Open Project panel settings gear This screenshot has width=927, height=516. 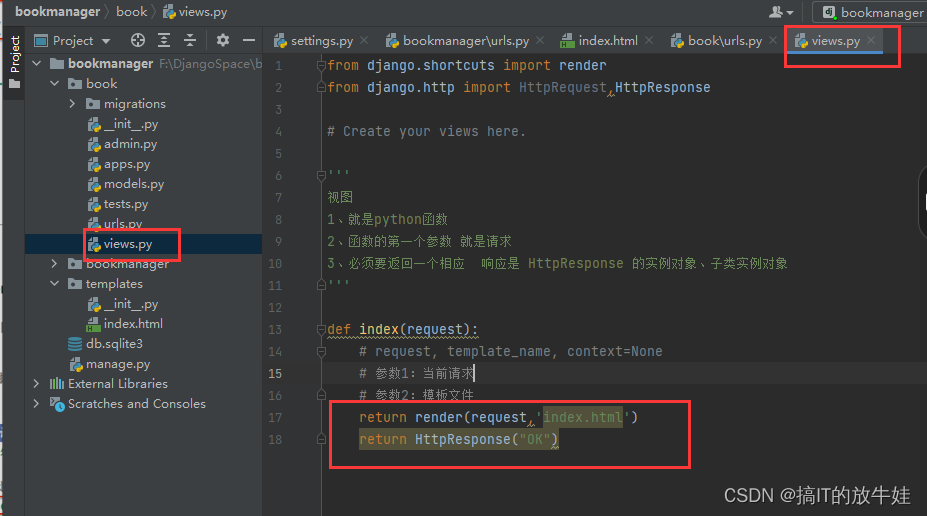coord(222,40)
